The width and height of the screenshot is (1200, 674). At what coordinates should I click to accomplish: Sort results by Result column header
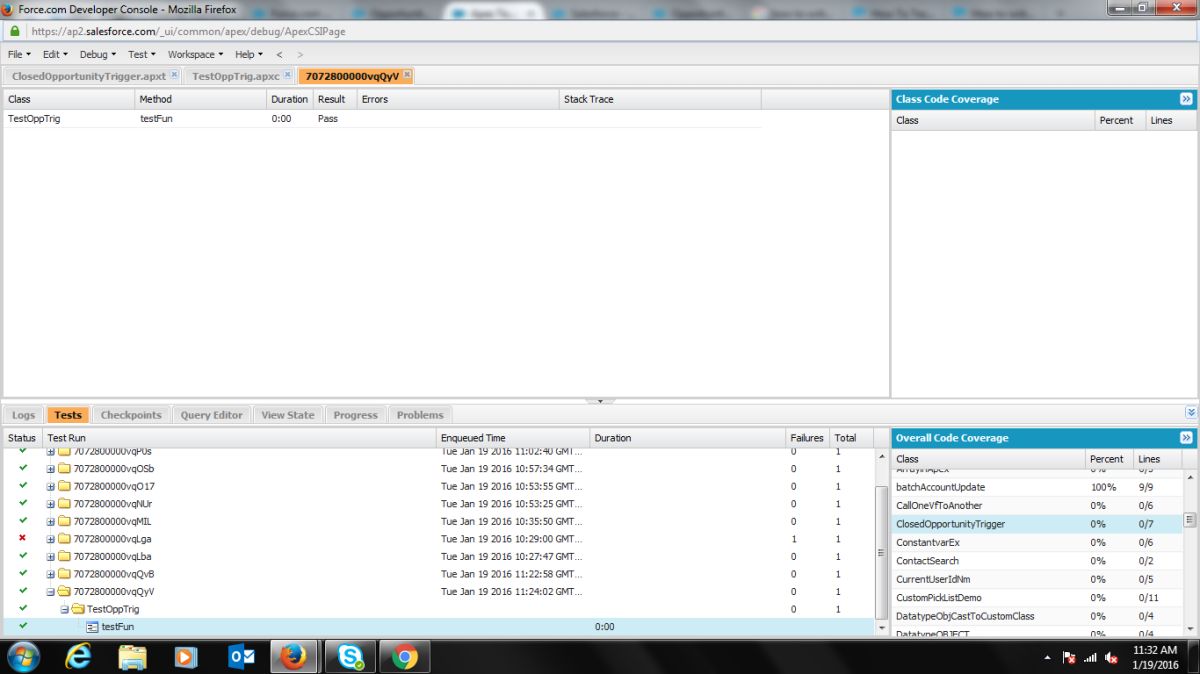coord(335,99)
